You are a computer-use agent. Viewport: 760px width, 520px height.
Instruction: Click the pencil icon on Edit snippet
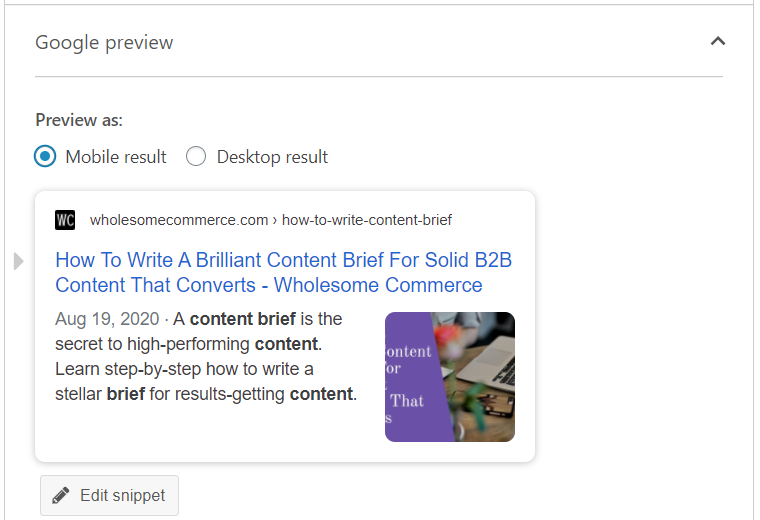[x=62, y=496]
